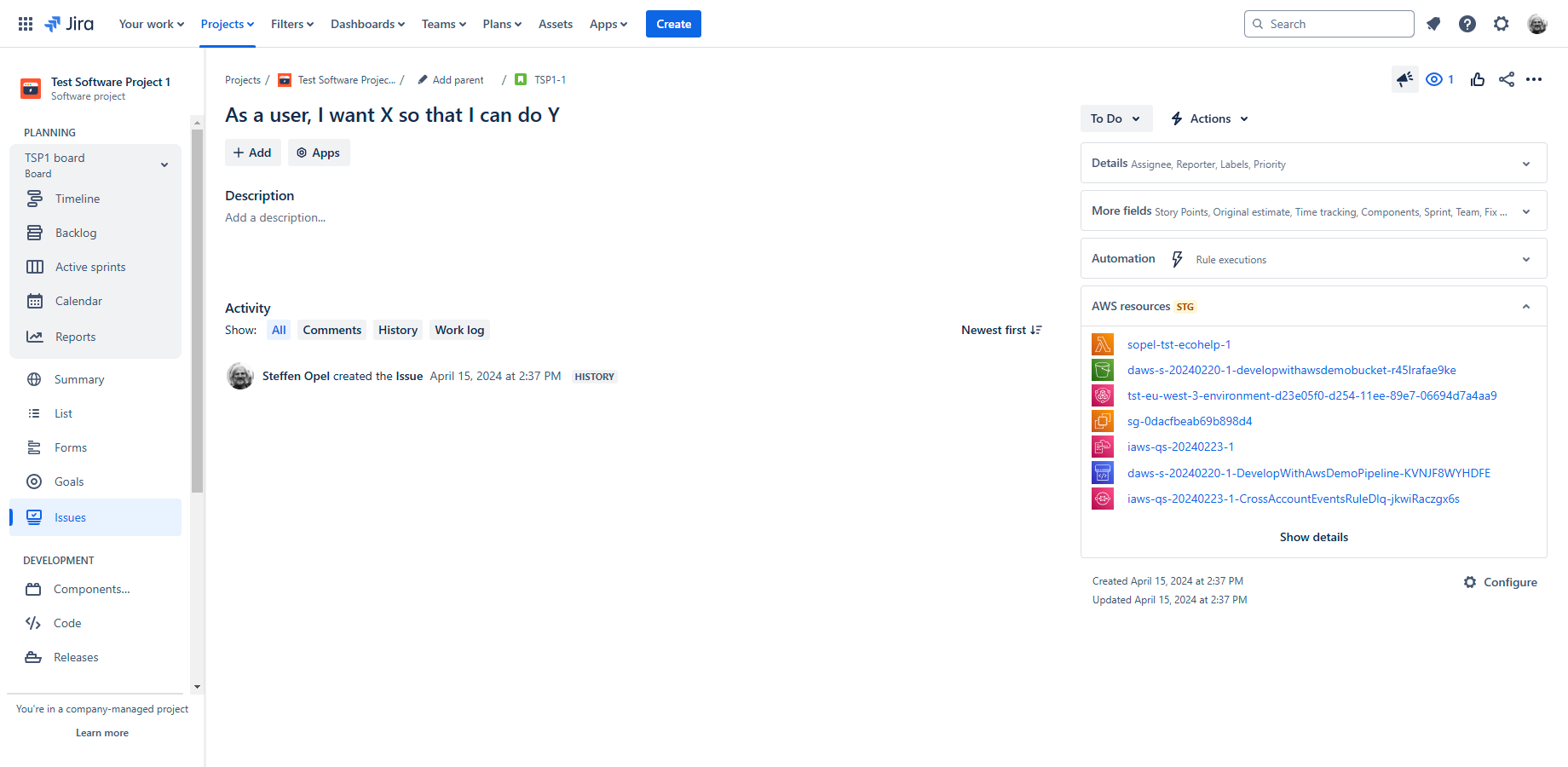Open the Dashboards menu
The width and height of the screenshot is (1568, 767).
click(x=367, y=24)
